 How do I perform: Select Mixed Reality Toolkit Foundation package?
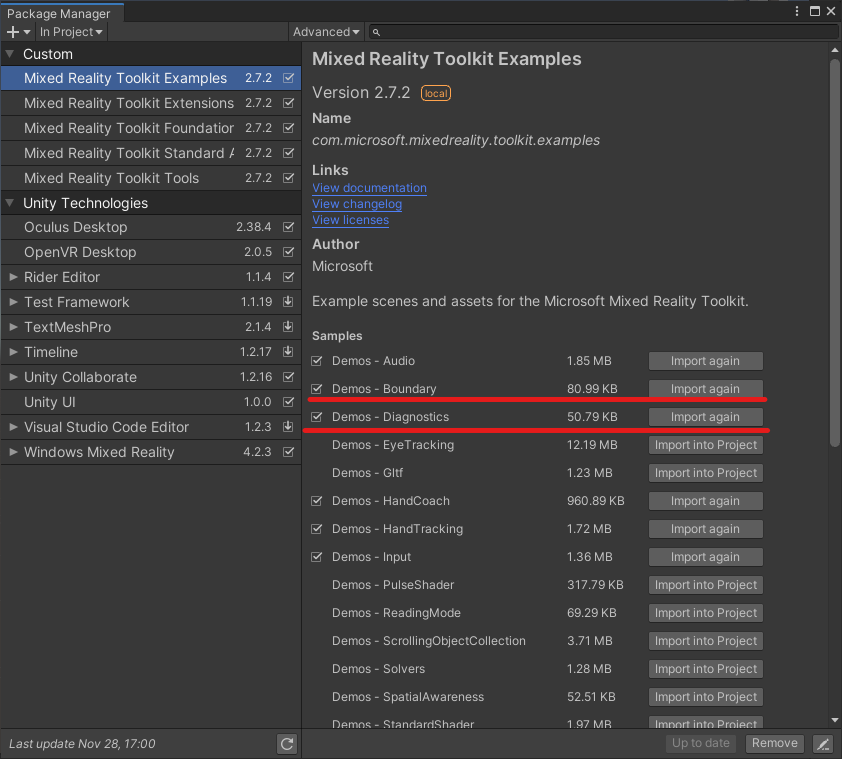[x=151, y=128]
